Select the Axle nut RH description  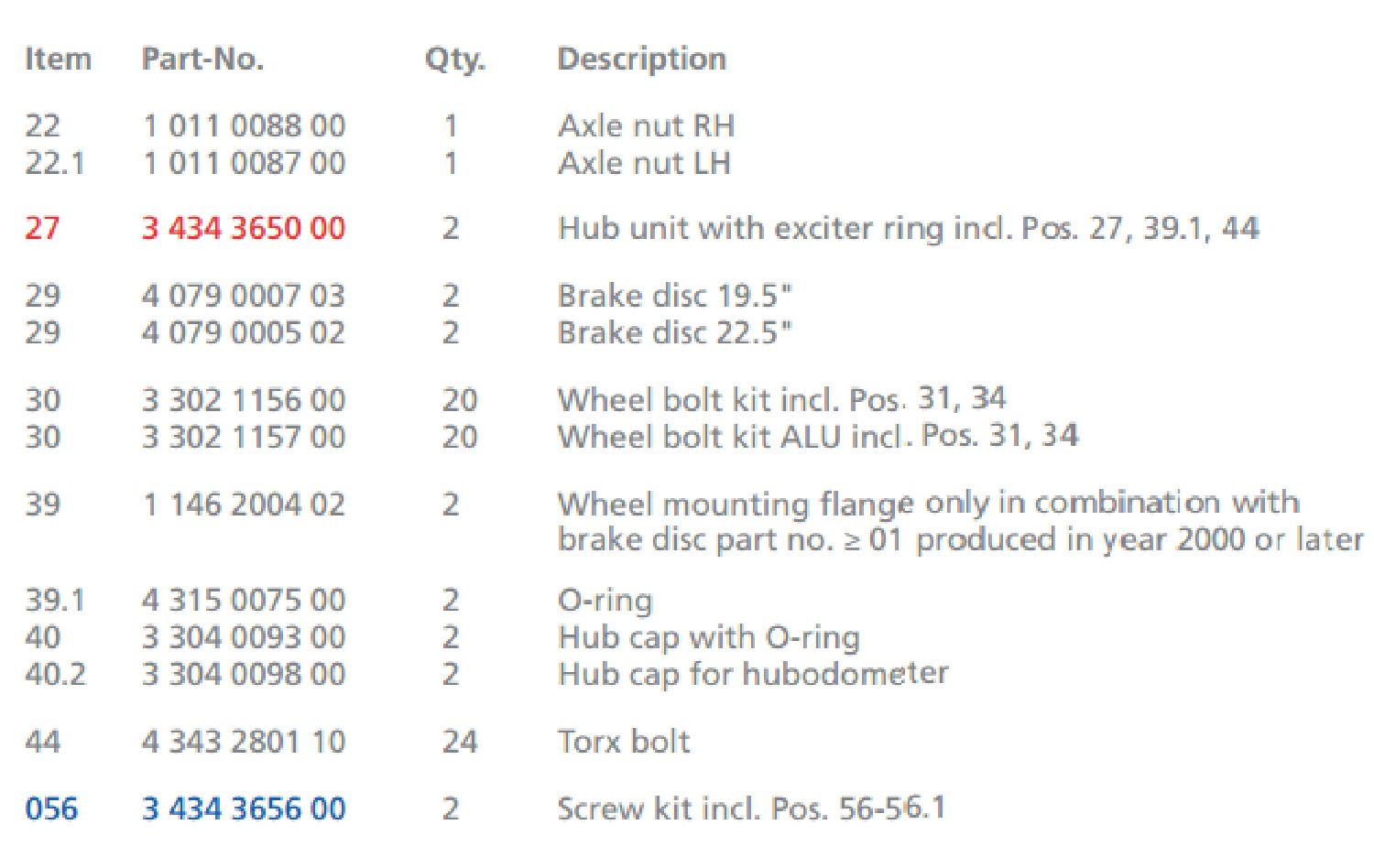[646, 125]
